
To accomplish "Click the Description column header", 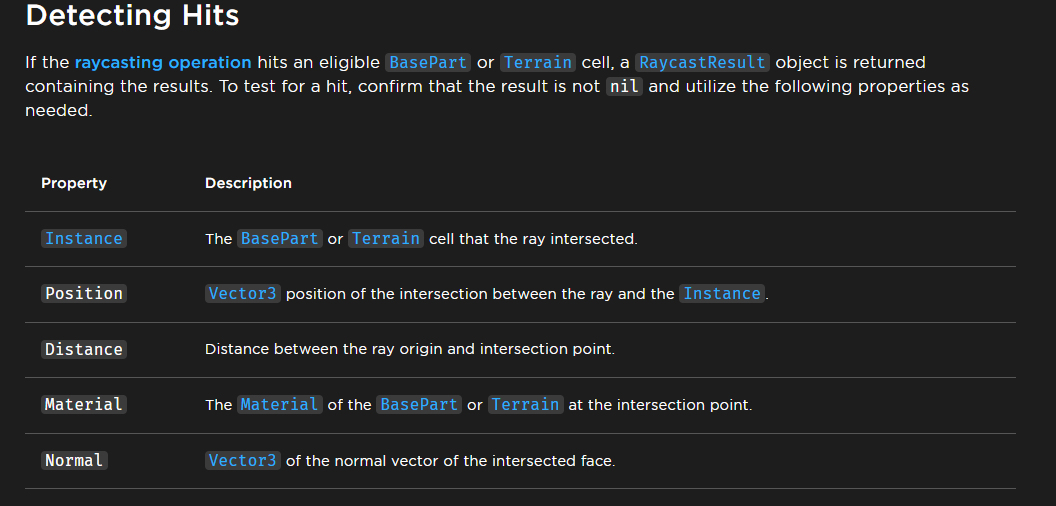I will click(x=248, y=183).
